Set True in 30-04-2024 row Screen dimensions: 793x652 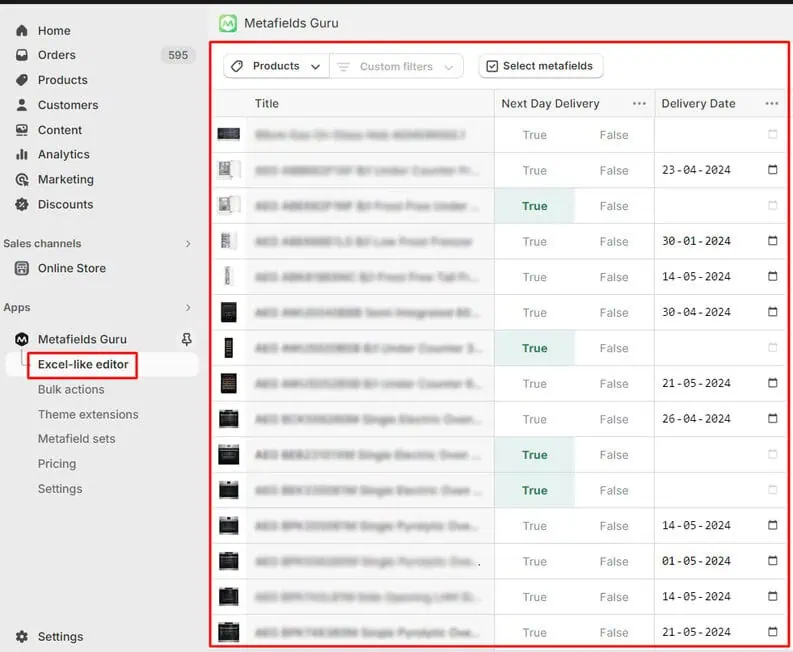tap(535, 313)
